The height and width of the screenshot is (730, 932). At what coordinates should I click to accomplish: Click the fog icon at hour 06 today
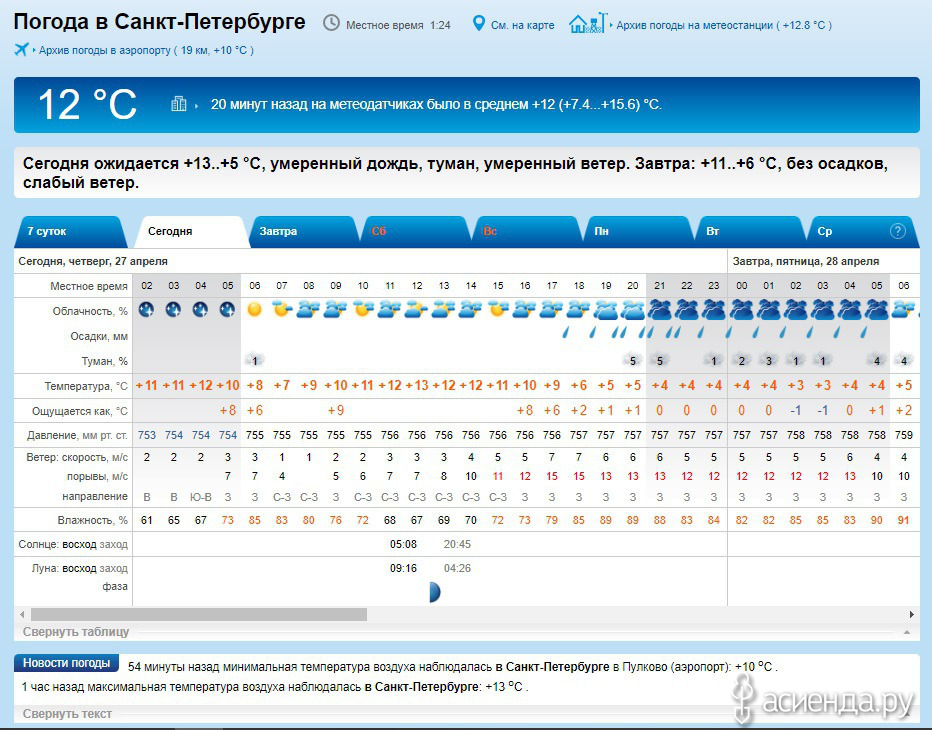point(254,360)
